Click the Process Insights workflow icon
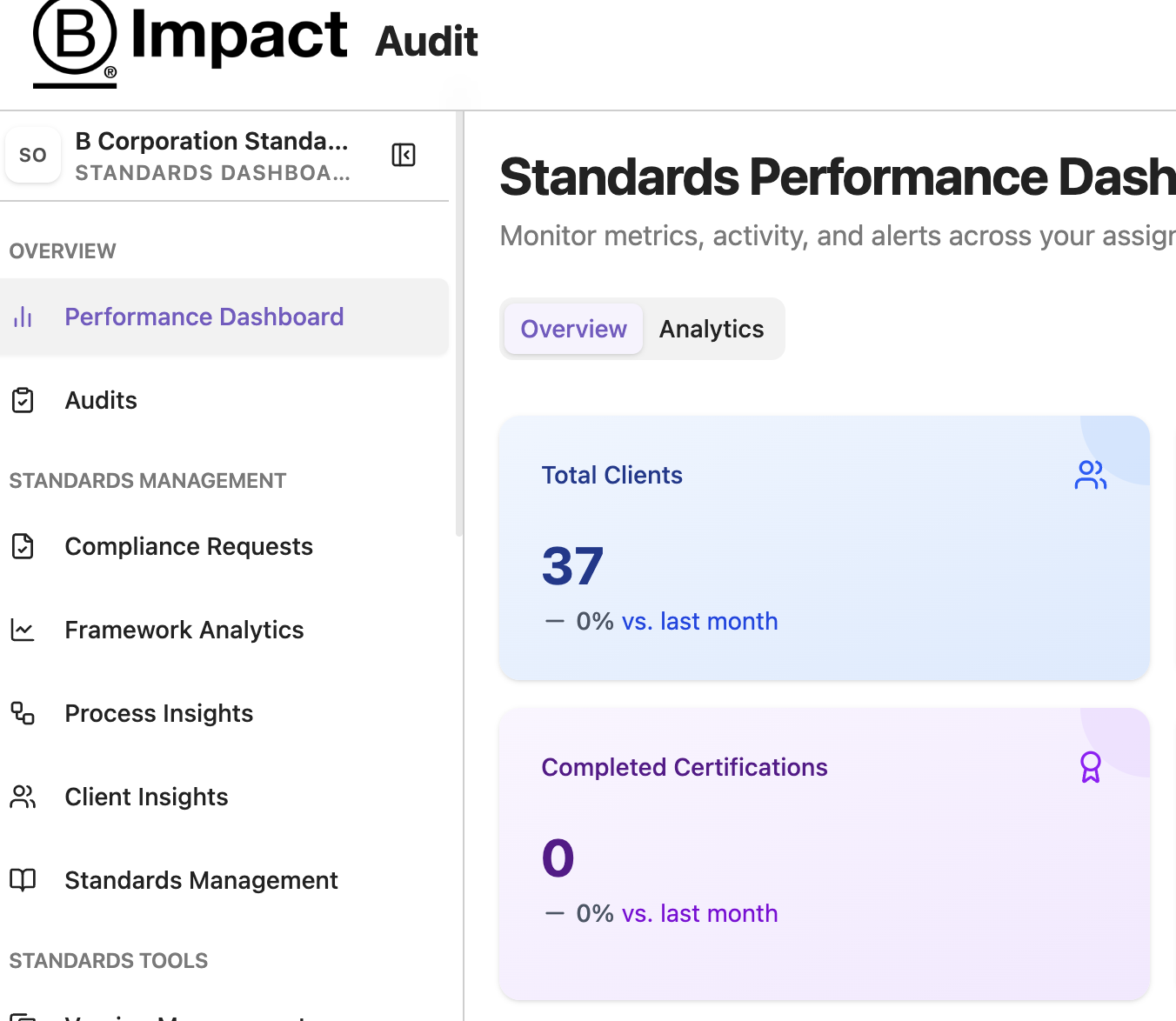Image resolution: width=1176 pixels, height=1021 pixels. coord(23,713)
